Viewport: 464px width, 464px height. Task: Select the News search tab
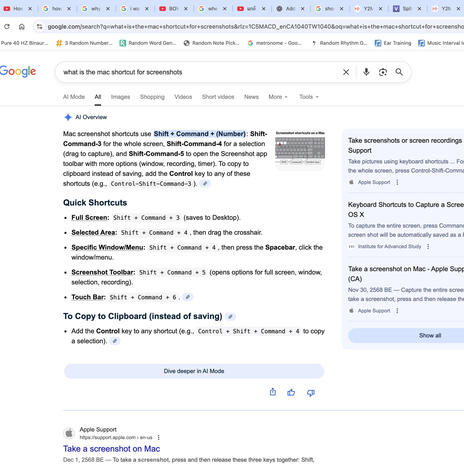click(251, 97)
